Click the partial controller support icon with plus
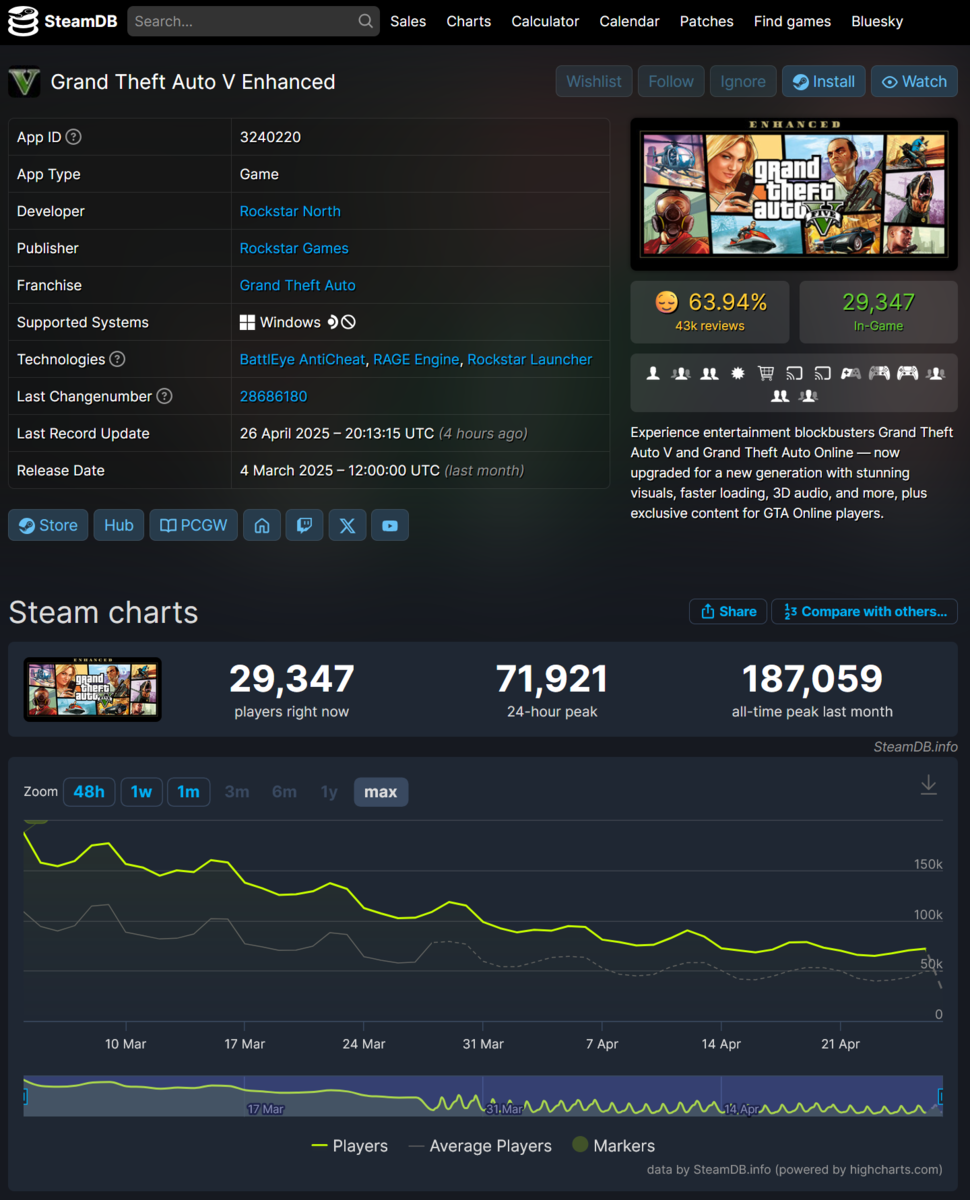The height and width of the screenshot is (1200, 970). point(850,373)
